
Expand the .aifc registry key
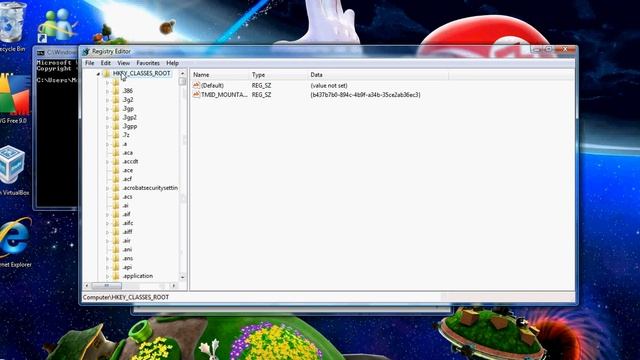(x=107, y=223)
